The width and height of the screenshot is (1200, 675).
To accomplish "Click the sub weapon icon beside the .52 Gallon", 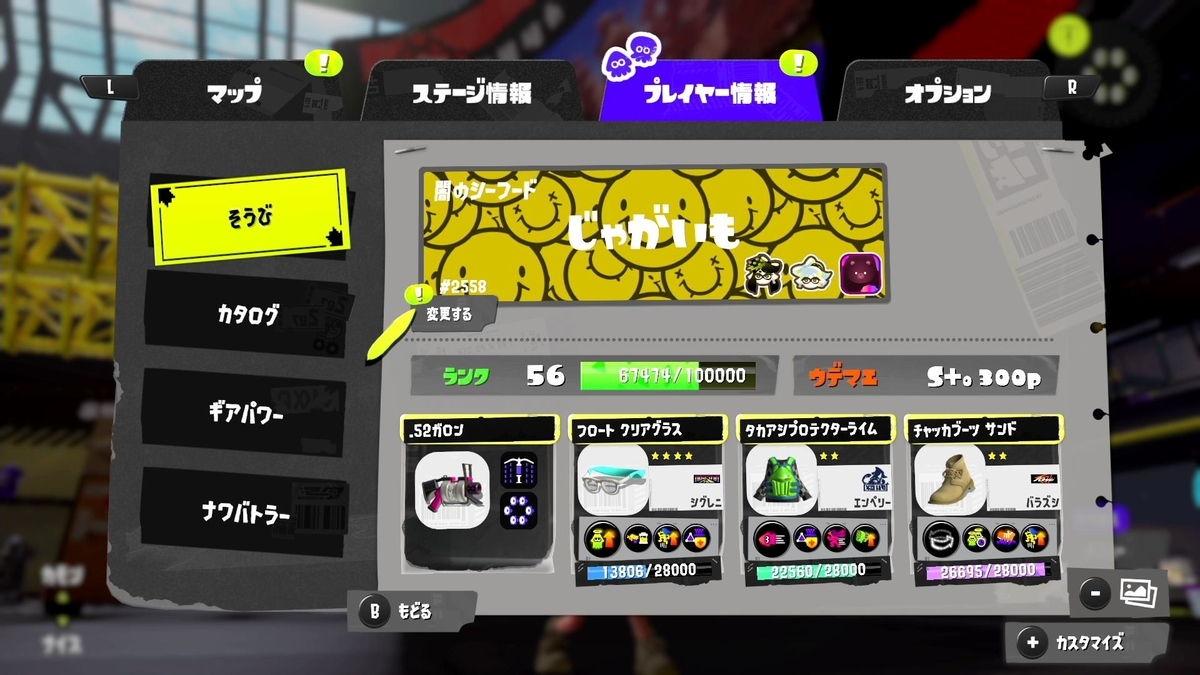I will pos(519,468).
